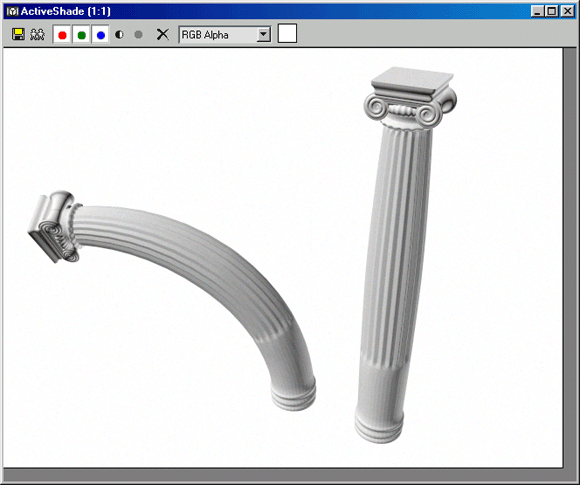The width and height of the screenshot is (580, 485).
Task: Open the ActiveShade window system menu icon
Action: click(13, 11)
